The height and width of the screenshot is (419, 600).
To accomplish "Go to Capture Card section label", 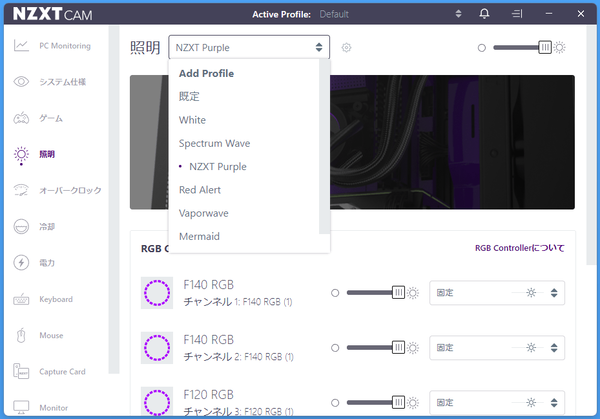I will click(62, 372).
